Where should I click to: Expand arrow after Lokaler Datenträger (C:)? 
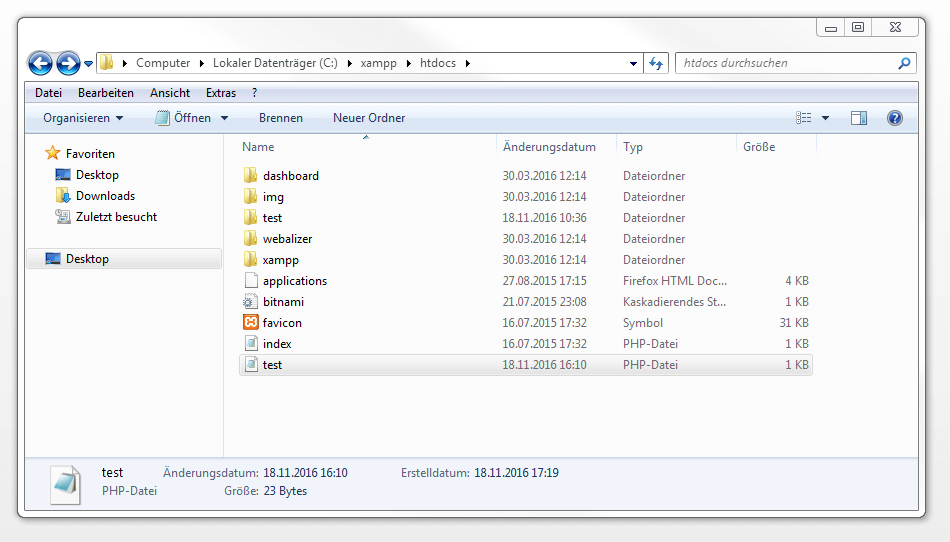(349, 63)
